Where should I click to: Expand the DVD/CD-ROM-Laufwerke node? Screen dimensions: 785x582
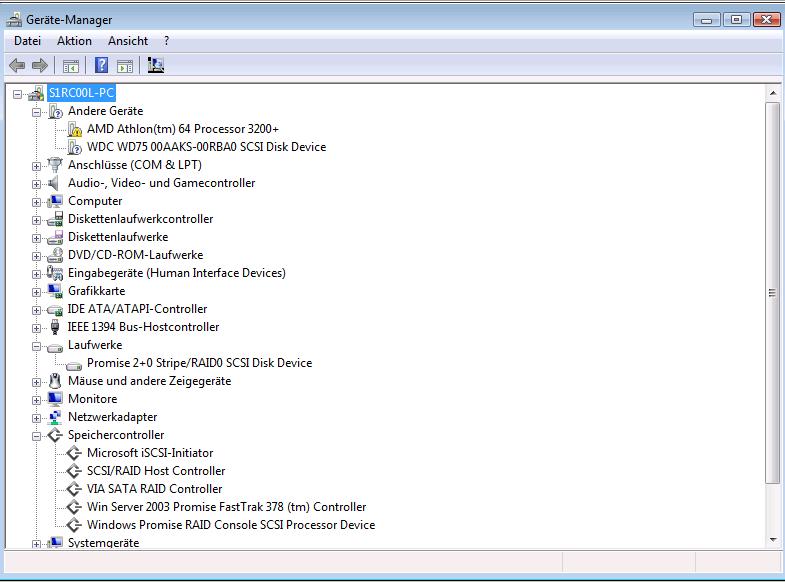pos(37,256)
